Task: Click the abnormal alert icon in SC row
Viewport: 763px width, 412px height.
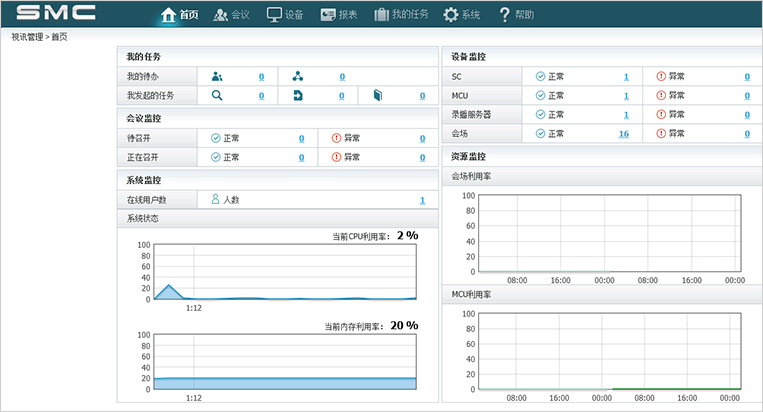Action: coord(661,76)
